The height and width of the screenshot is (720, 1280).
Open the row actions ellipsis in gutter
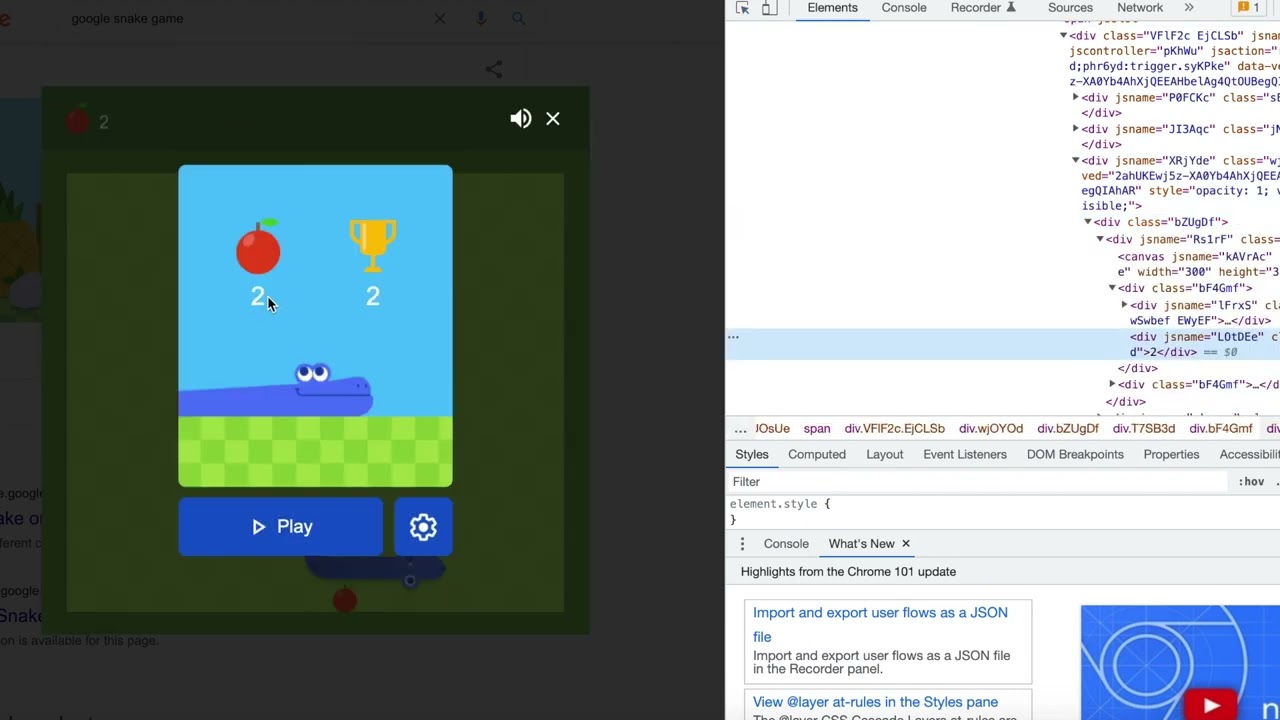coord(733,337)
